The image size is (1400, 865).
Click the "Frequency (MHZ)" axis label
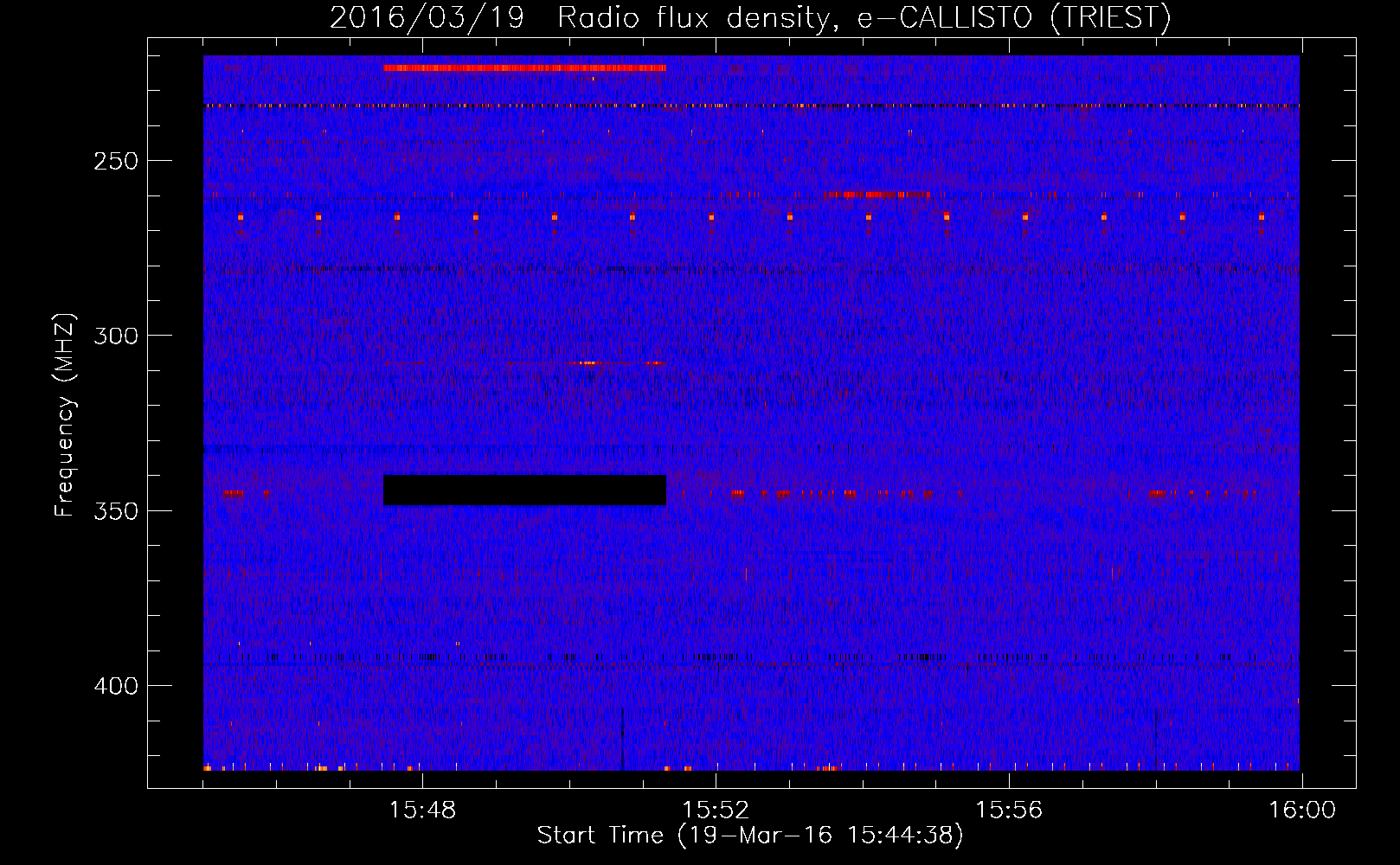tap(65, 415)
